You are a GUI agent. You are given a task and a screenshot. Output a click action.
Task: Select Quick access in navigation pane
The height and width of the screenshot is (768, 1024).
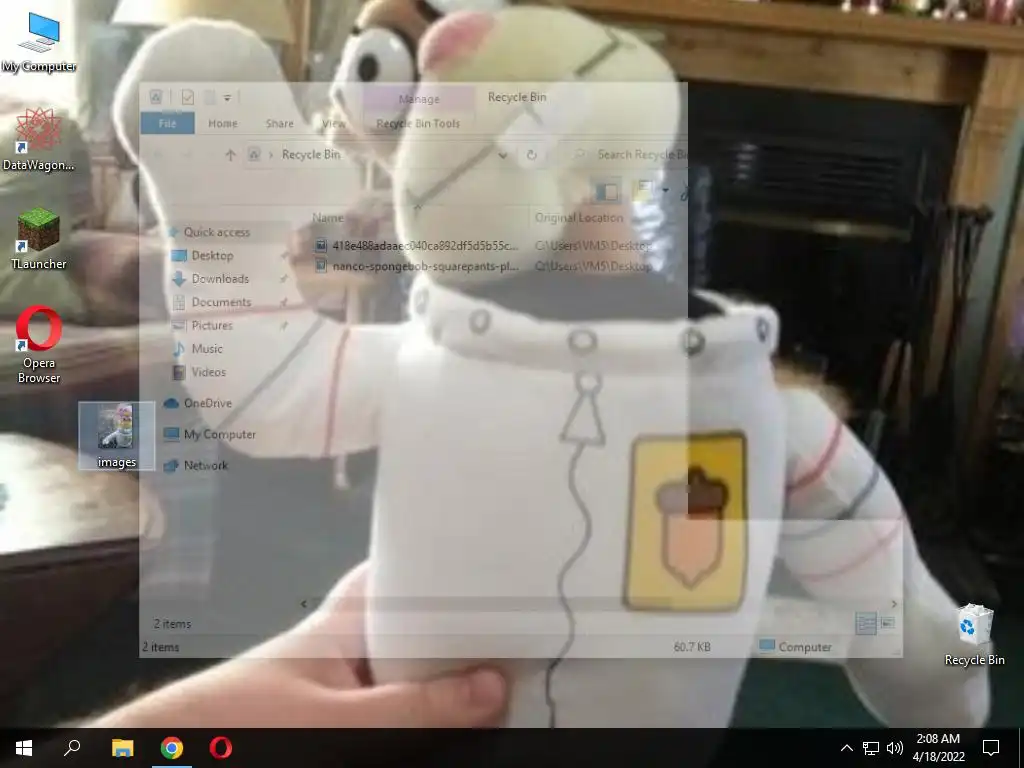[216, 232]
